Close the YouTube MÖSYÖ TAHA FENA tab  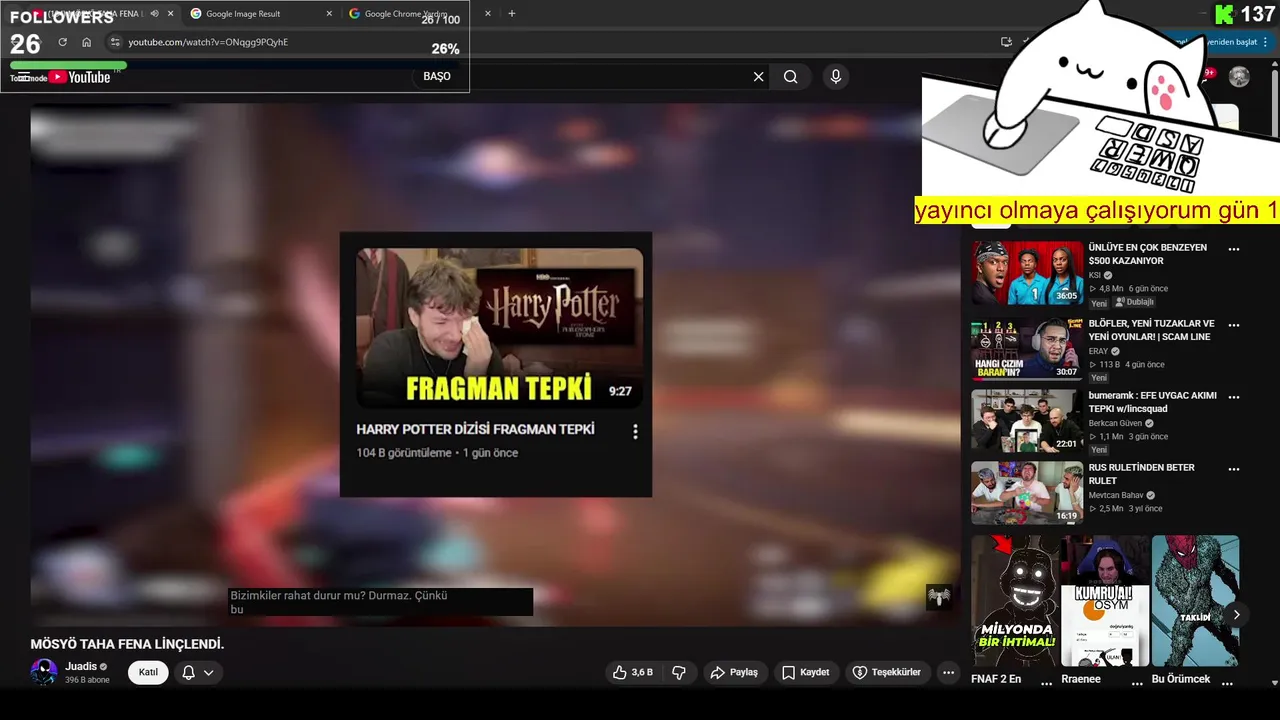click(171, 14)
